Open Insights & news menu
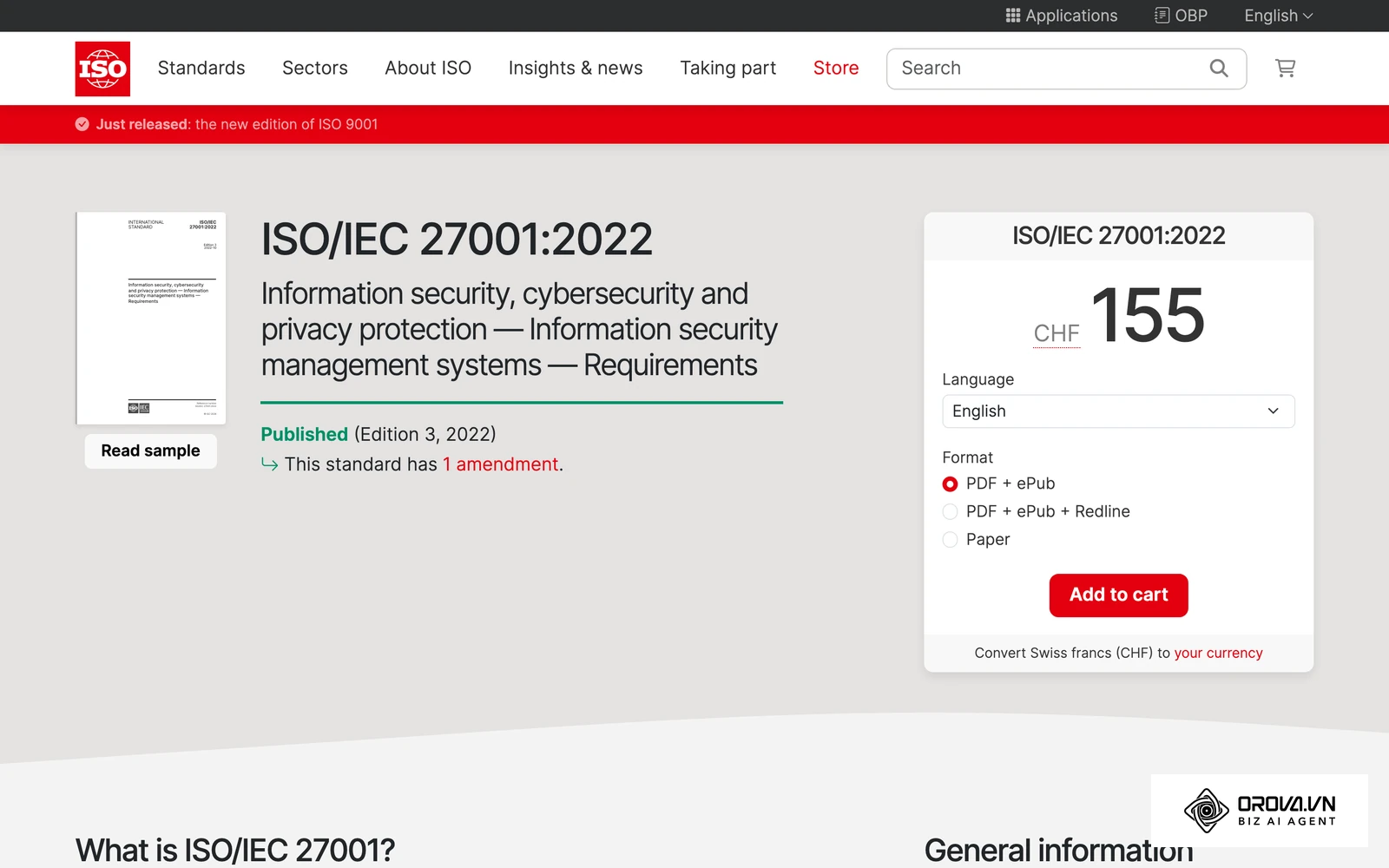Screen dimensions: 1389x868 pyautogui.click(x=576, y=68)
